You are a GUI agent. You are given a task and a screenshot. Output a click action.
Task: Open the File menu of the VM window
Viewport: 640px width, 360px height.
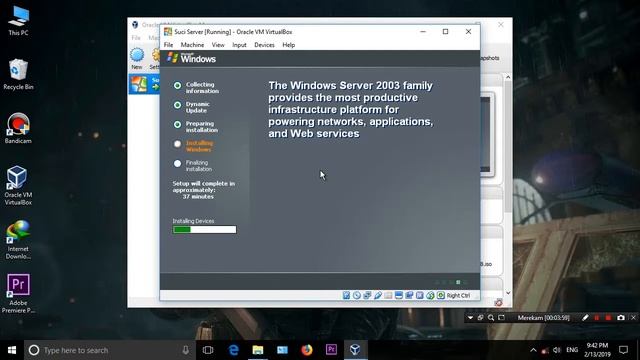[168, 45]
